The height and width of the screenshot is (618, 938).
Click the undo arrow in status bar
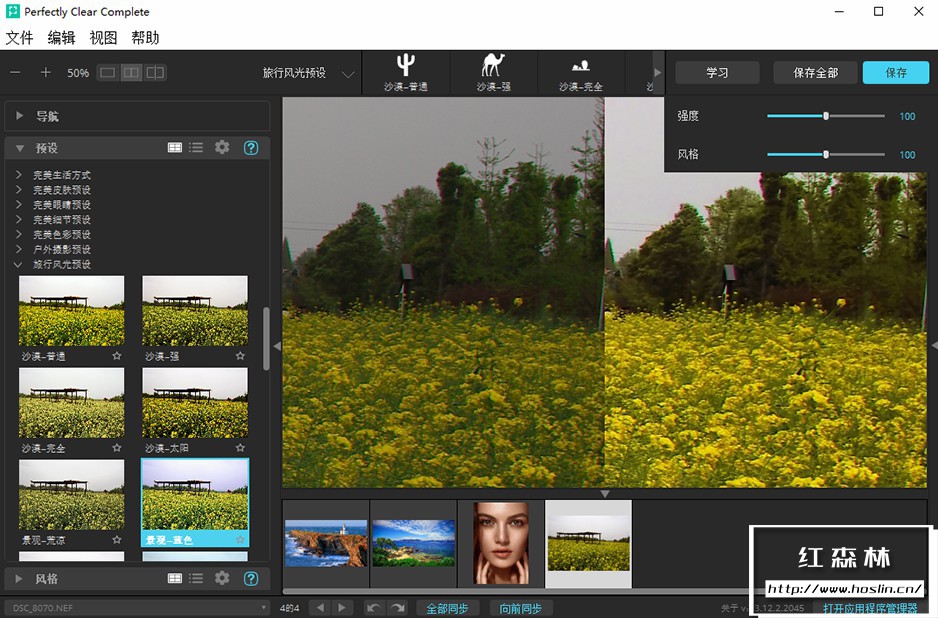click(373, 608)
